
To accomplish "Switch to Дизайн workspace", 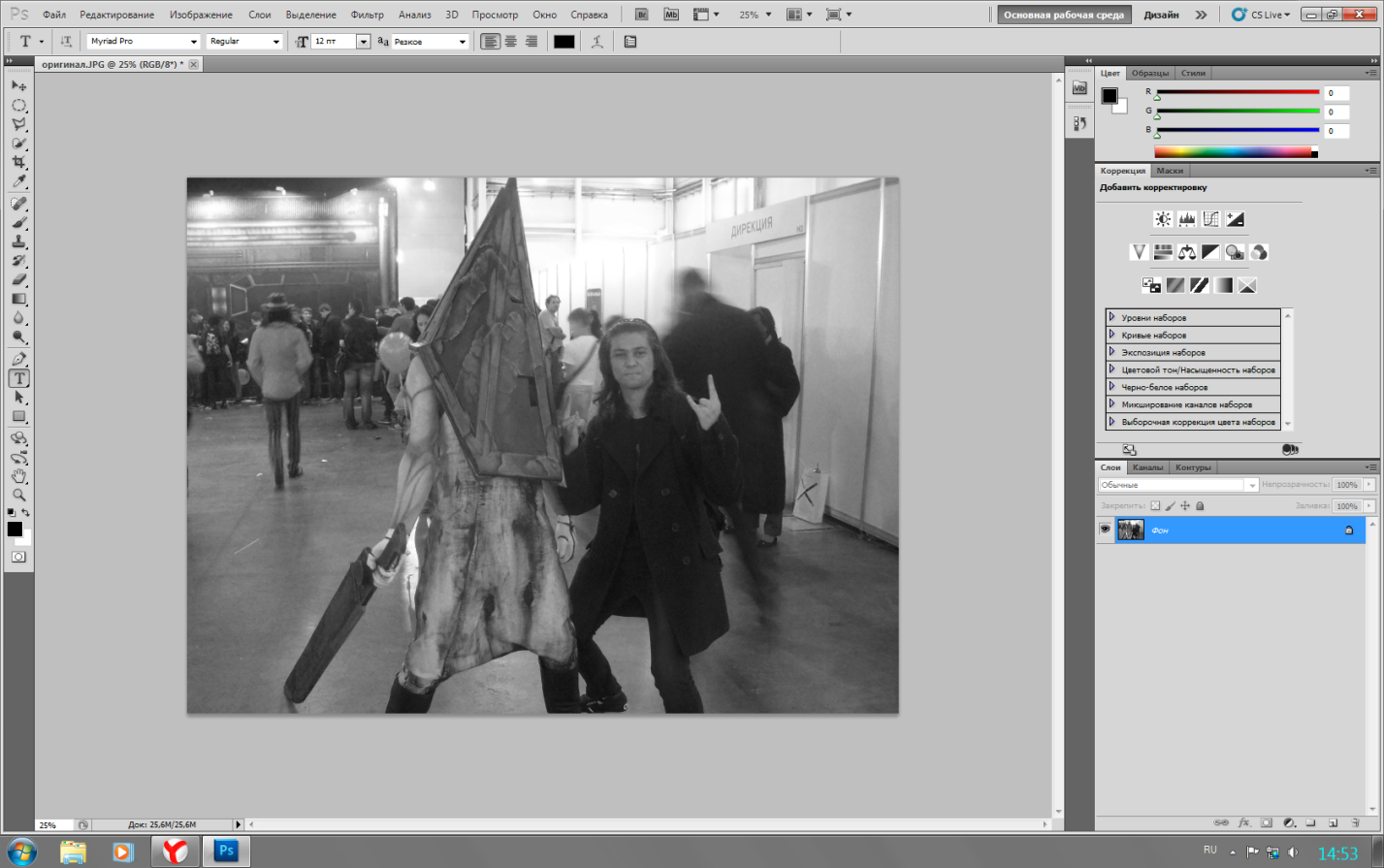I will point(1161,15).
